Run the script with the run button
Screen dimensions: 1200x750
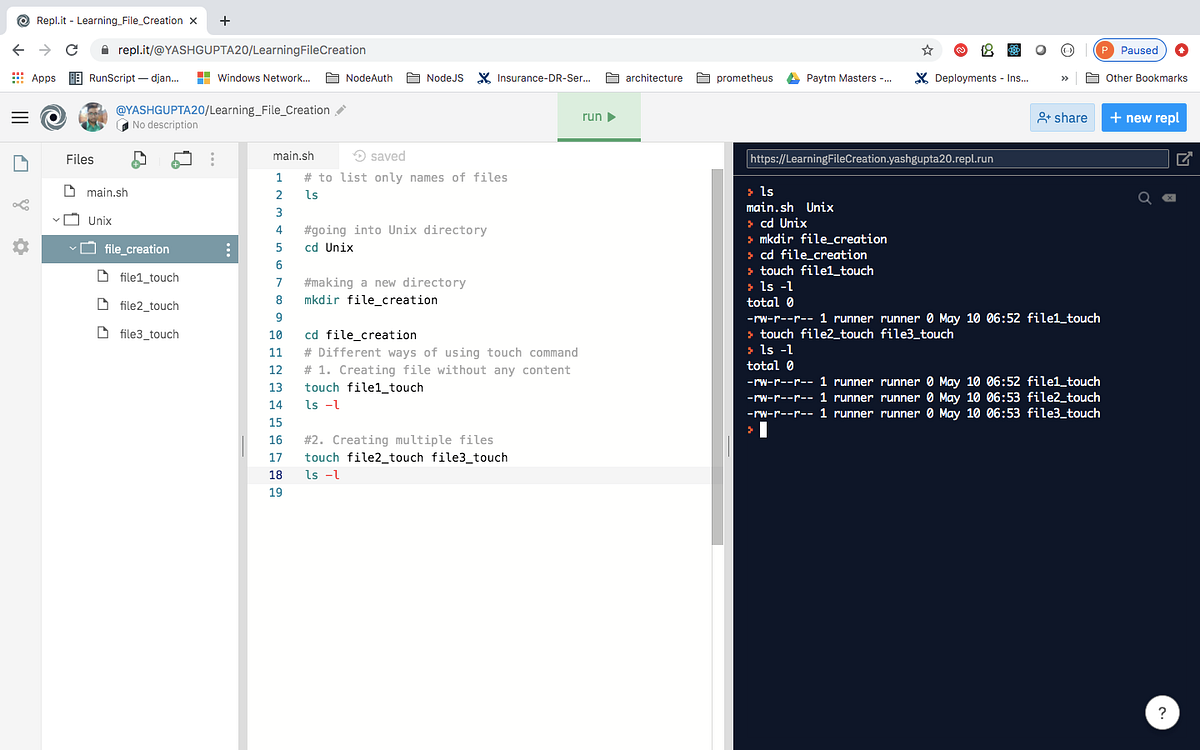pyautogui.click(x=598, y=117)
